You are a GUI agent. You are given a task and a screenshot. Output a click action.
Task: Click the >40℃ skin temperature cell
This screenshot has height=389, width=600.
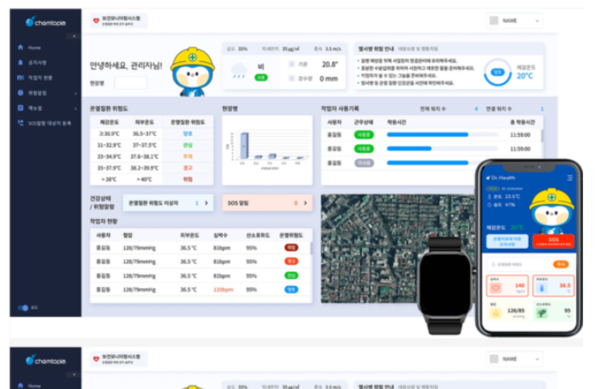coord(144,179)
